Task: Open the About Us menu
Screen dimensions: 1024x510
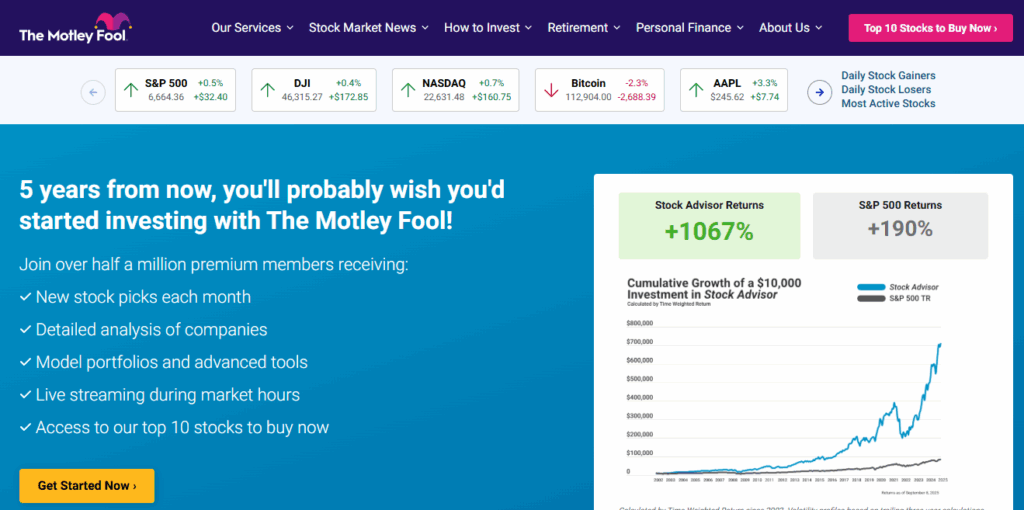Action: click(x=790, y=28)
